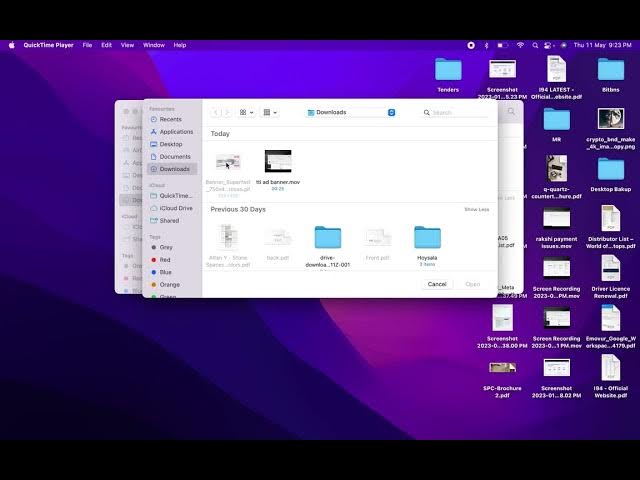Image resolution: width=640 pixels, height=480 pixels.
Task: Select Emovur_Google_Workspace pdf on desktop
Action: (x=611, y=327)
